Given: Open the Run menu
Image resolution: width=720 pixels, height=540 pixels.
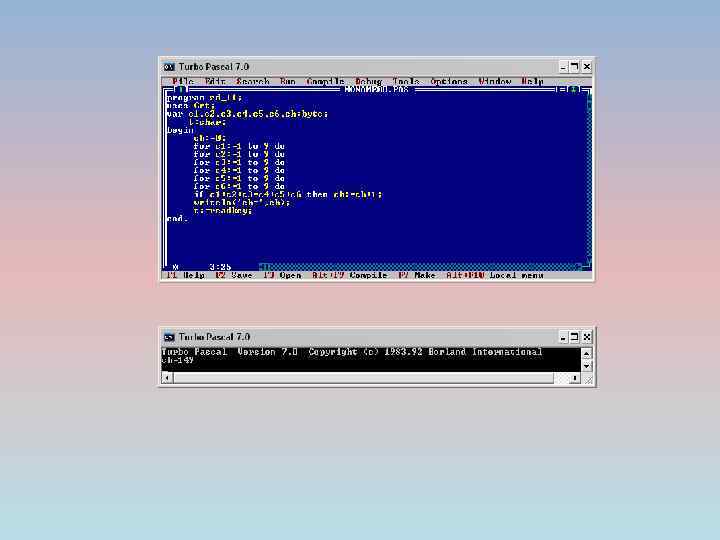Looking at the screenshot, I should pos(288,81).
